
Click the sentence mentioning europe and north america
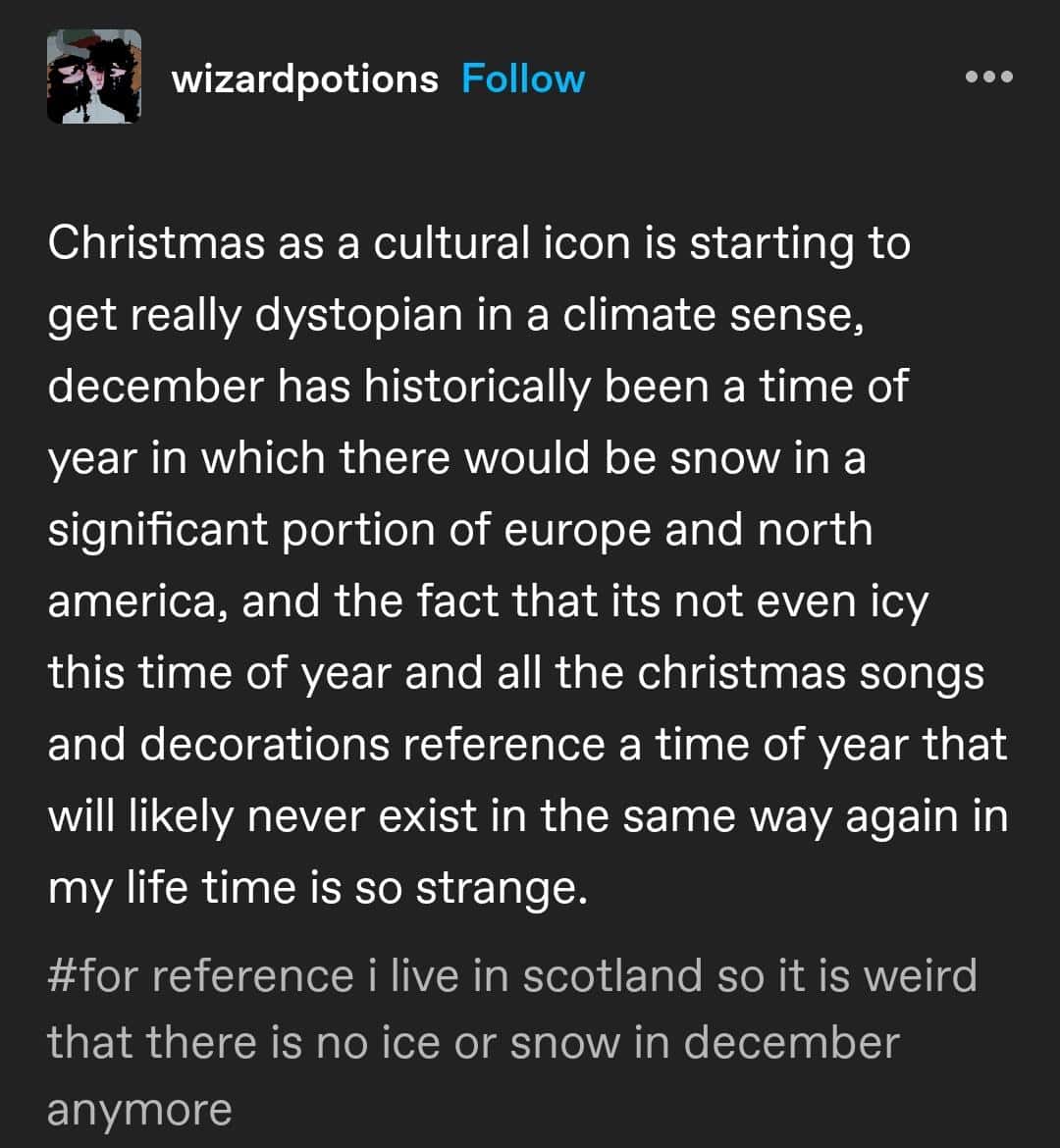[x=461, y=527]
